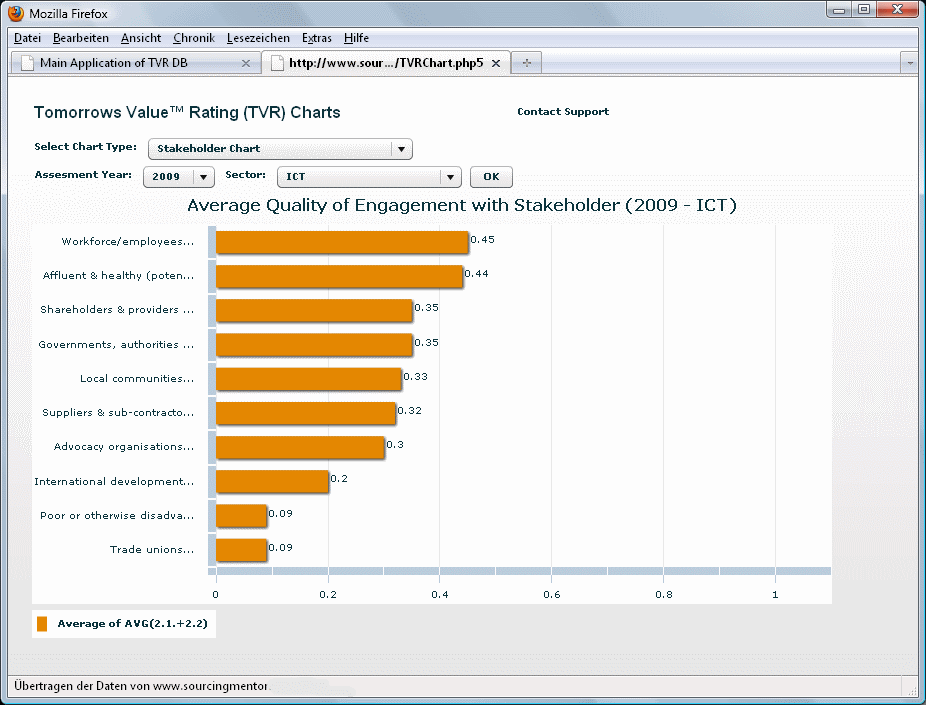Click the Workforce/employees bar in chart
The width and height of the screenshot is (926, 705).
341,242
